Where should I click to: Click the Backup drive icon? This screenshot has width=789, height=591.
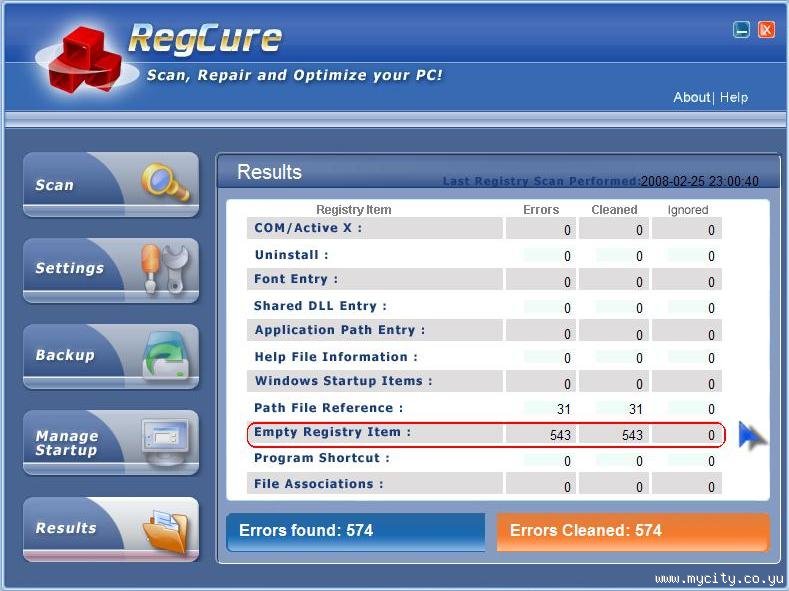click(166, 356)
